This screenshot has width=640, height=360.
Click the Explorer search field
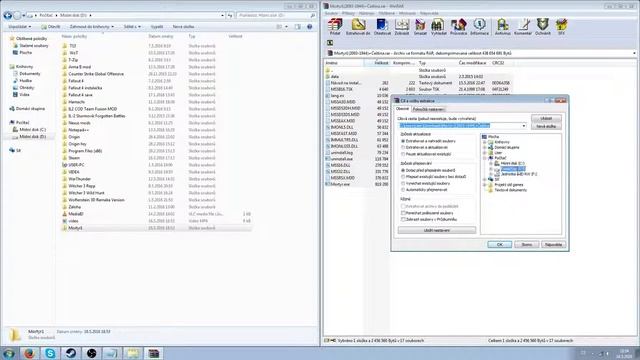click(x=276, y=16)
